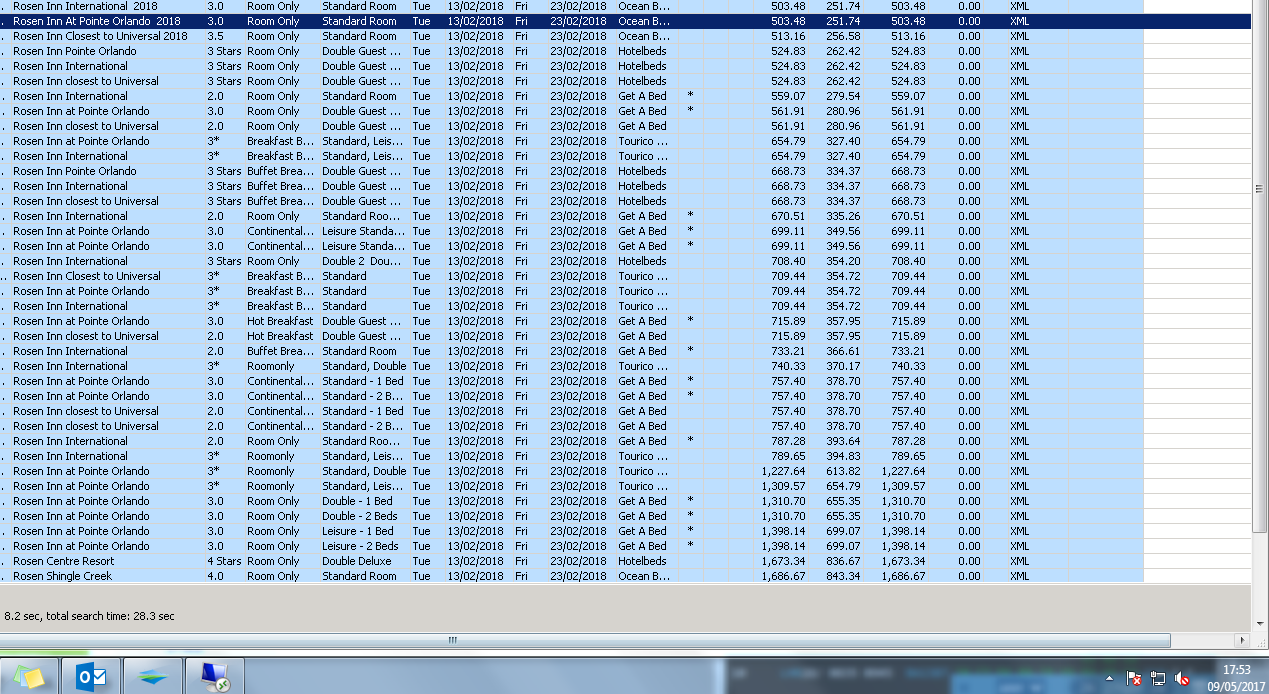Click the 394.83 price cell

843,456
